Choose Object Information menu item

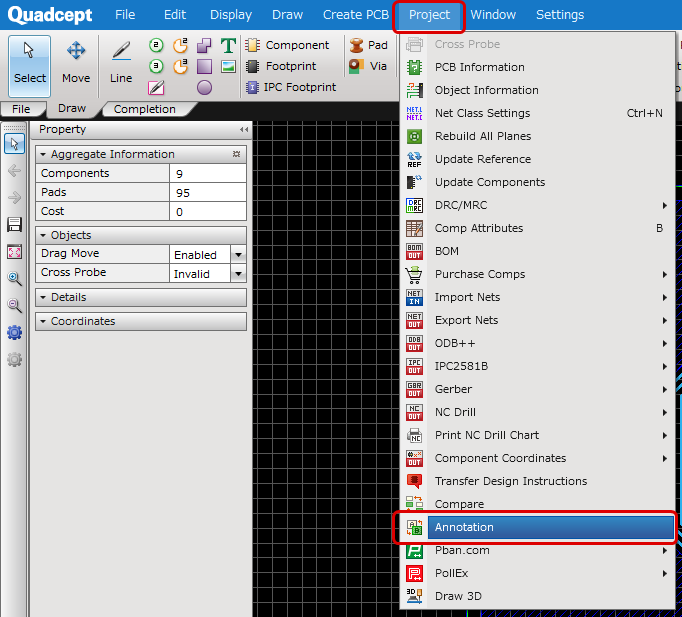click(537, 90)
